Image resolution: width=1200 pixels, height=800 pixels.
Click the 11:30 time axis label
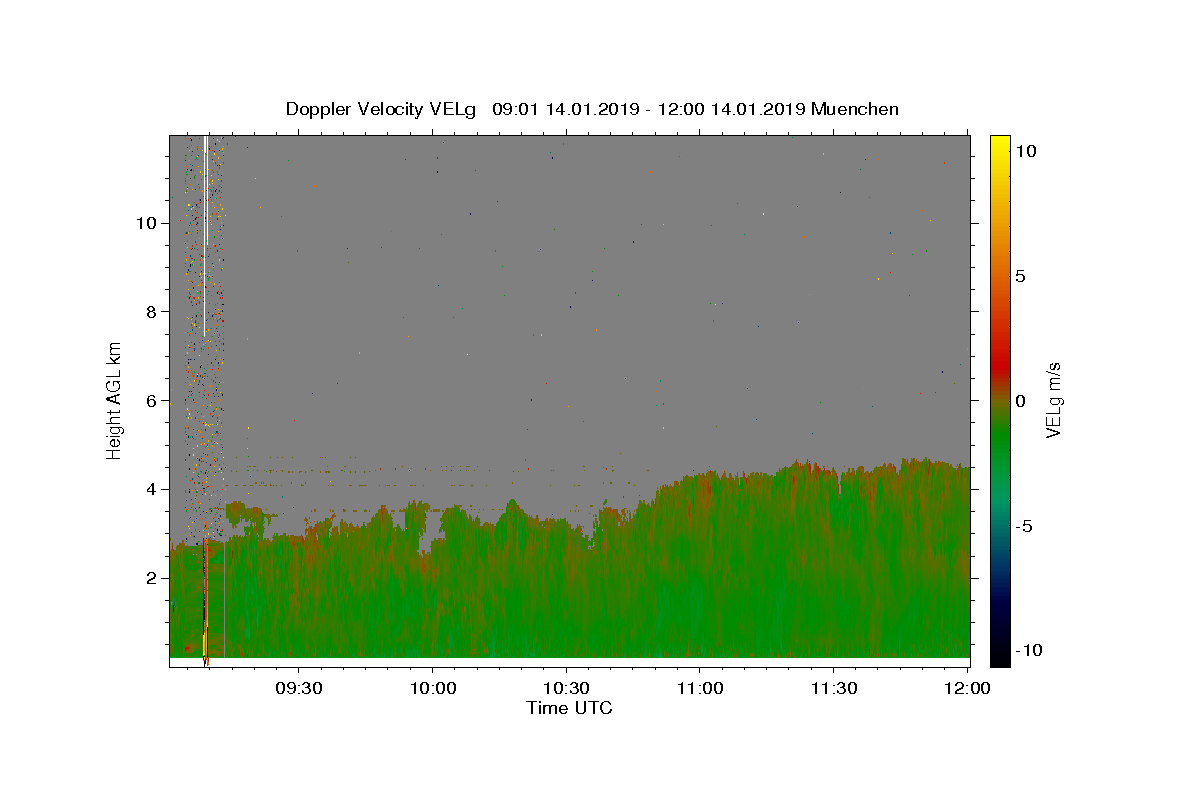pos(834,688)
